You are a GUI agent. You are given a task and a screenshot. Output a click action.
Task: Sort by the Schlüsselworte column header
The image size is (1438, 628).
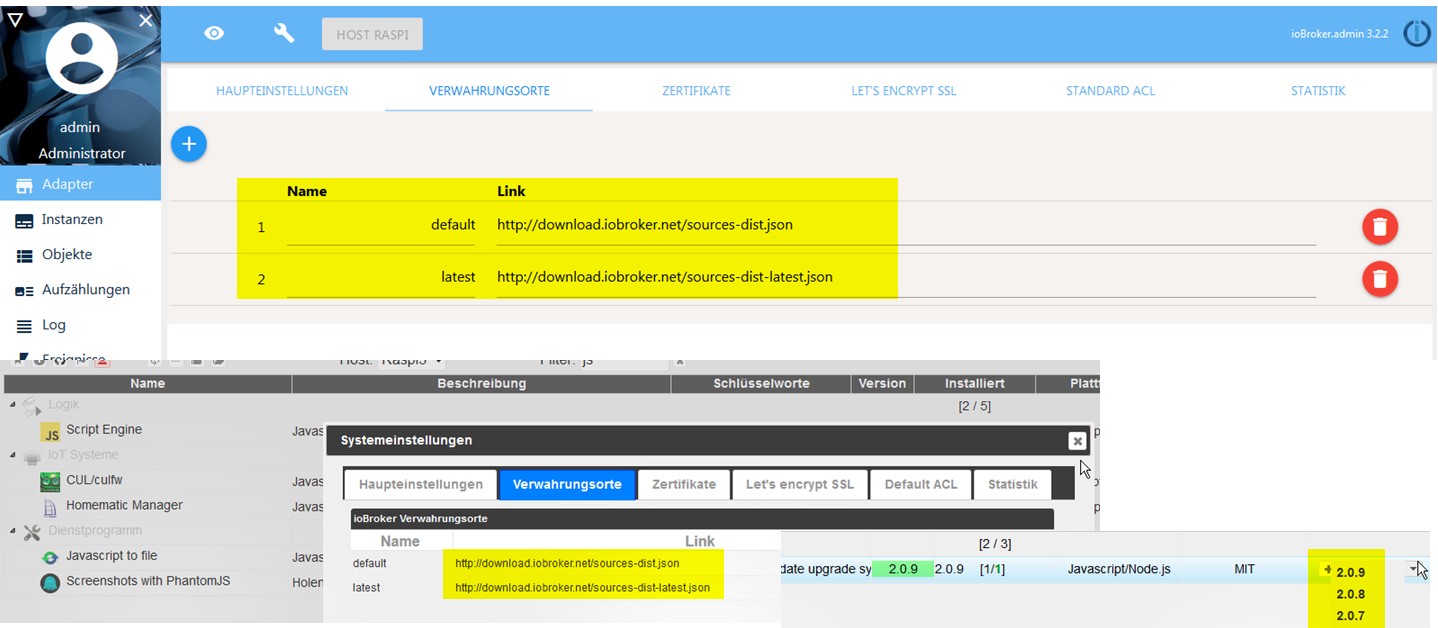761,383
